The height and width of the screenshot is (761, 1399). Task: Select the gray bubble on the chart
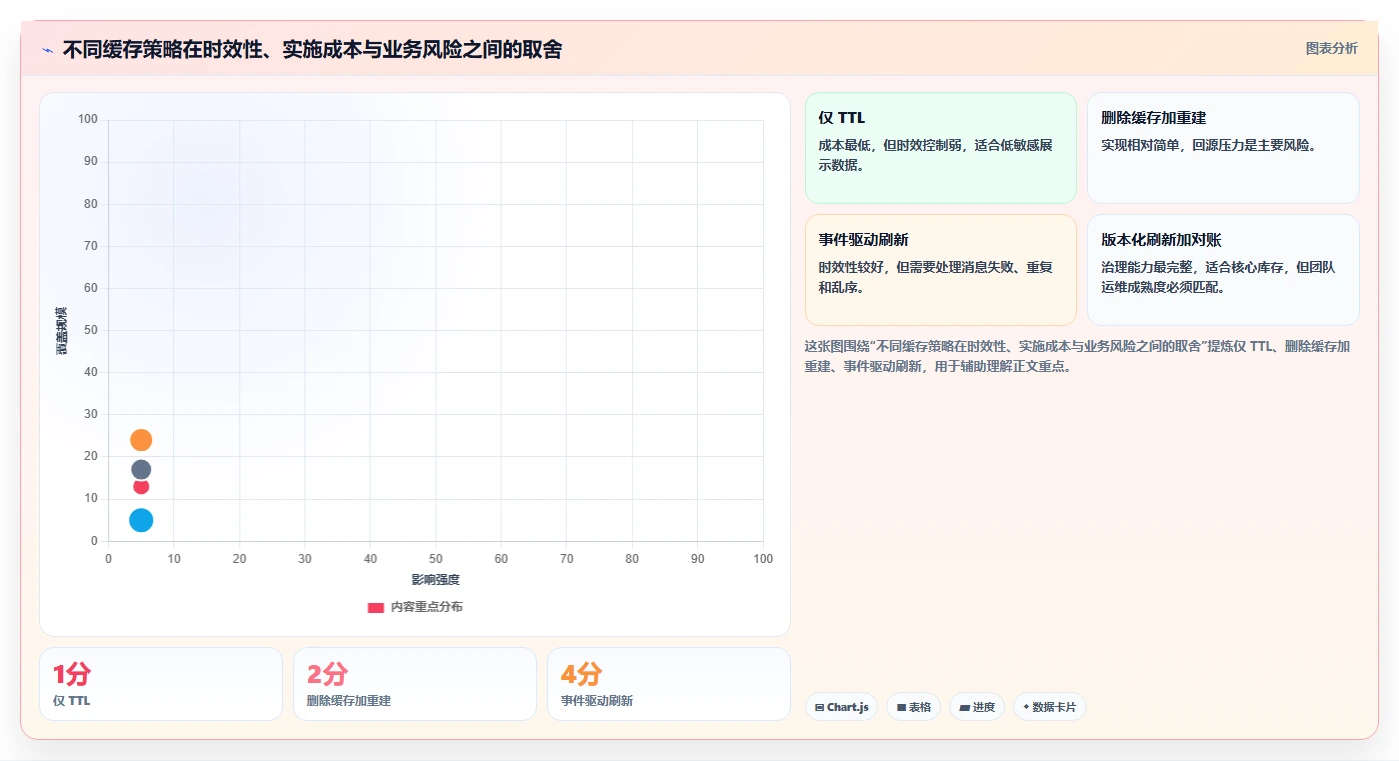tap(141, 470)
